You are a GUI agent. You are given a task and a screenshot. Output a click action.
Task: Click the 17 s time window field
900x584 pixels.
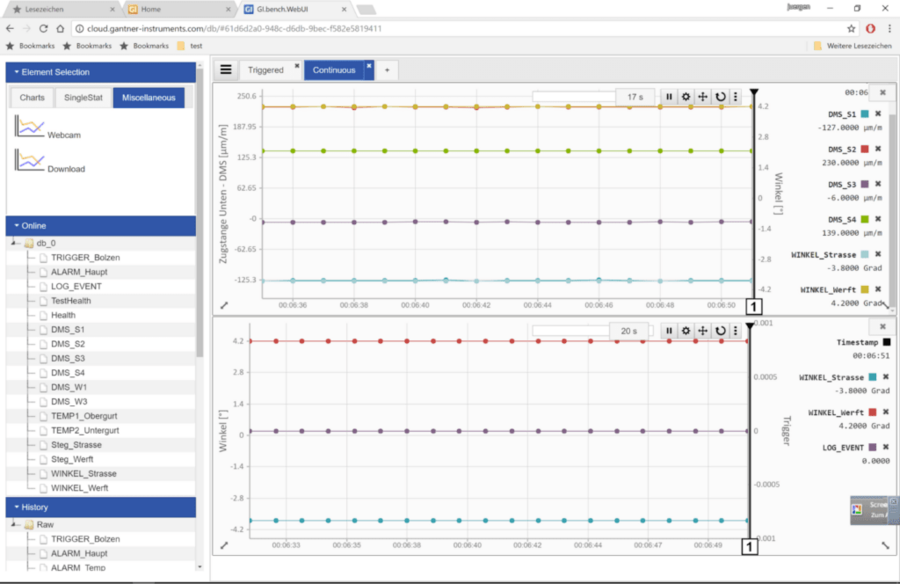(635, 96)
